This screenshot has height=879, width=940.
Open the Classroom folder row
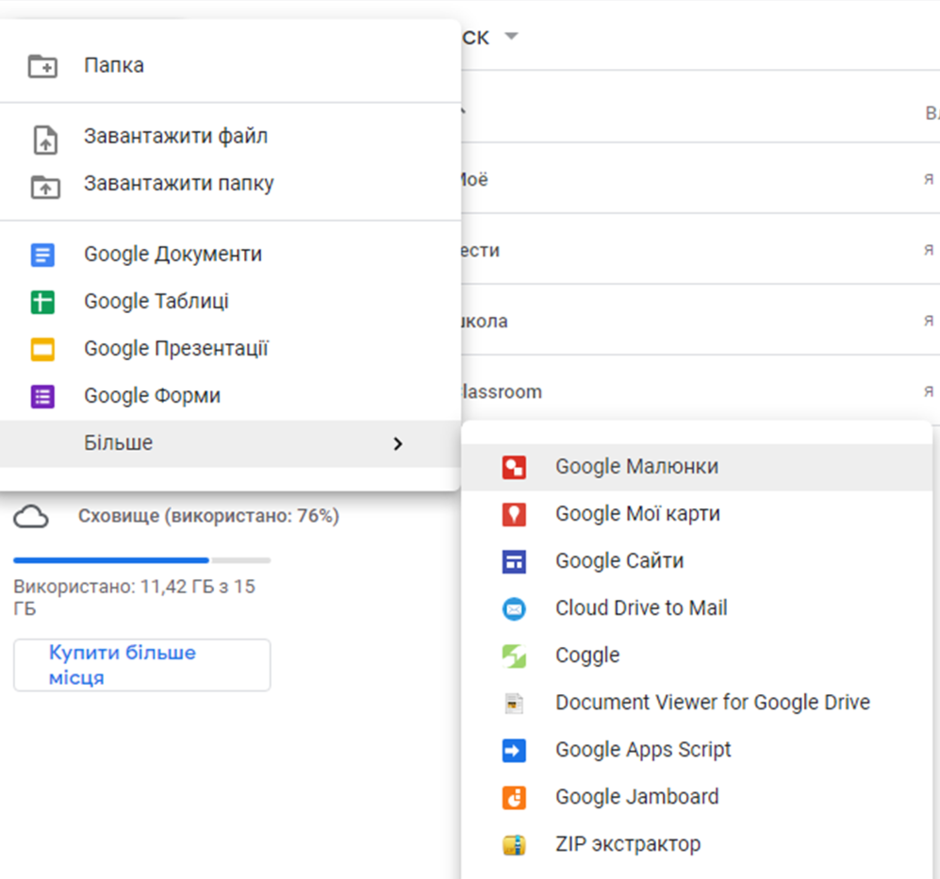tap(700, 392)
